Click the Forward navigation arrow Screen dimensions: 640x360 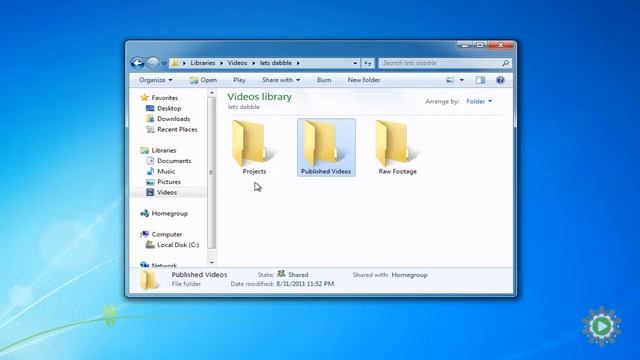153,63
